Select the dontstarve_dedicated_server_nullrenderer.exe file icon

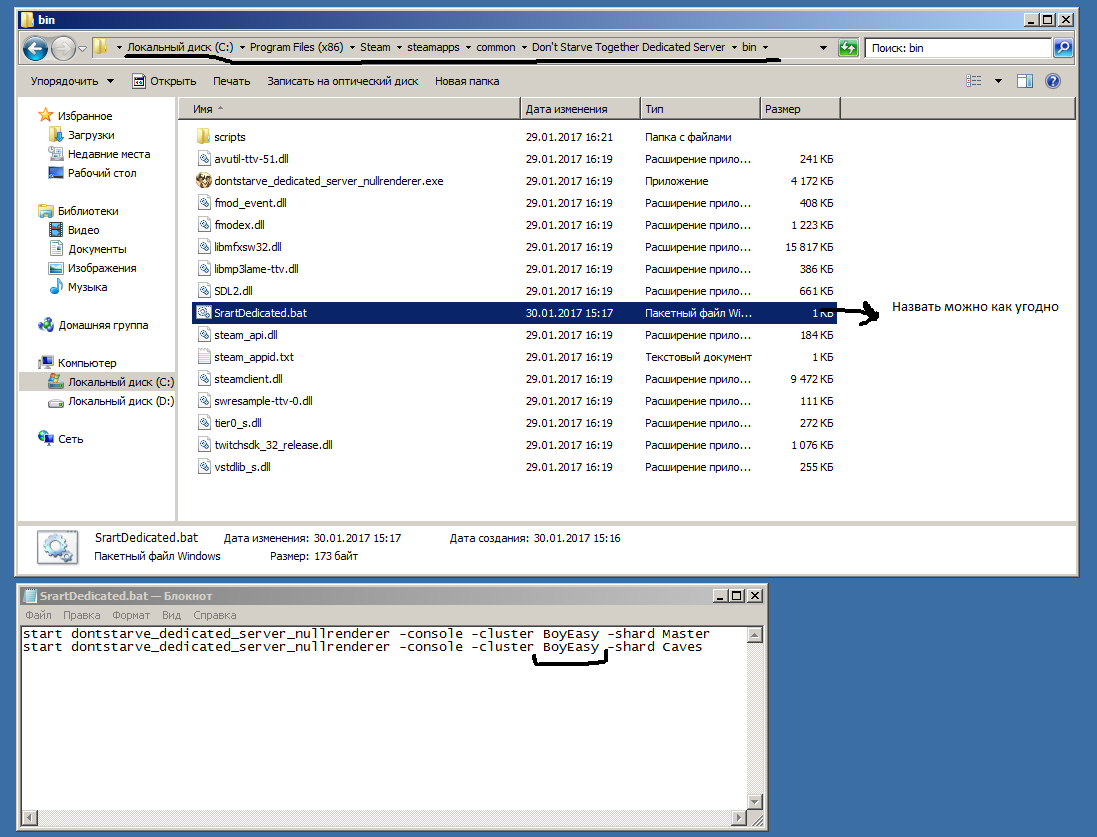click(205, 181)
